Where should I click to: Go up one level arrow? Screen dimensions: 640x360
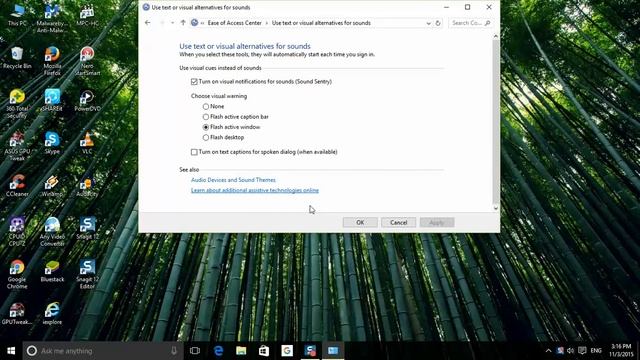tap(183, 23)
